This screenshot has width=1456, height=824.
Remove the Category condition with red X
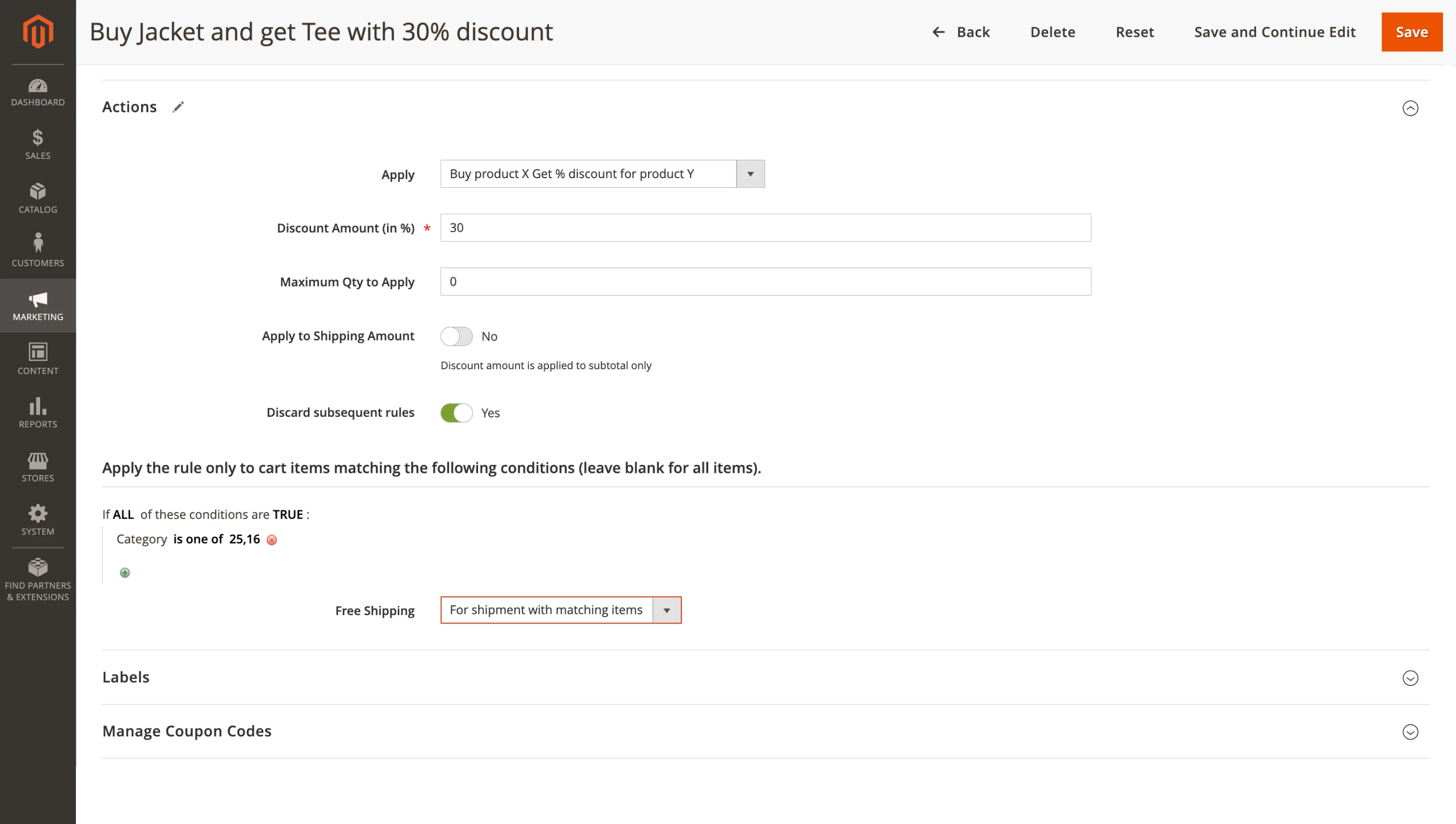[272, 540]
